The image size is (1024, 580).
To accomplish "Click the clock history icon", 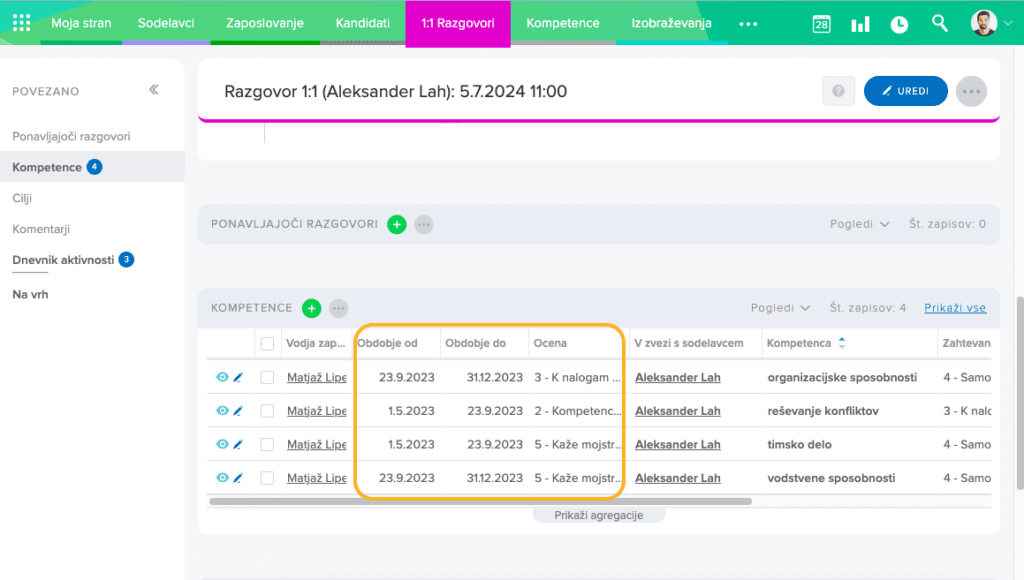I will [x=899, y=24].
